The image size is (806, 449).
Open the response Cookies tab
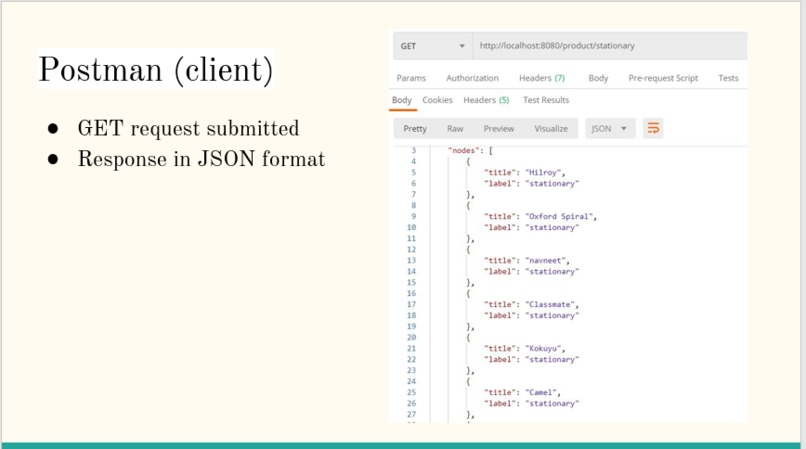pos(437,100)
